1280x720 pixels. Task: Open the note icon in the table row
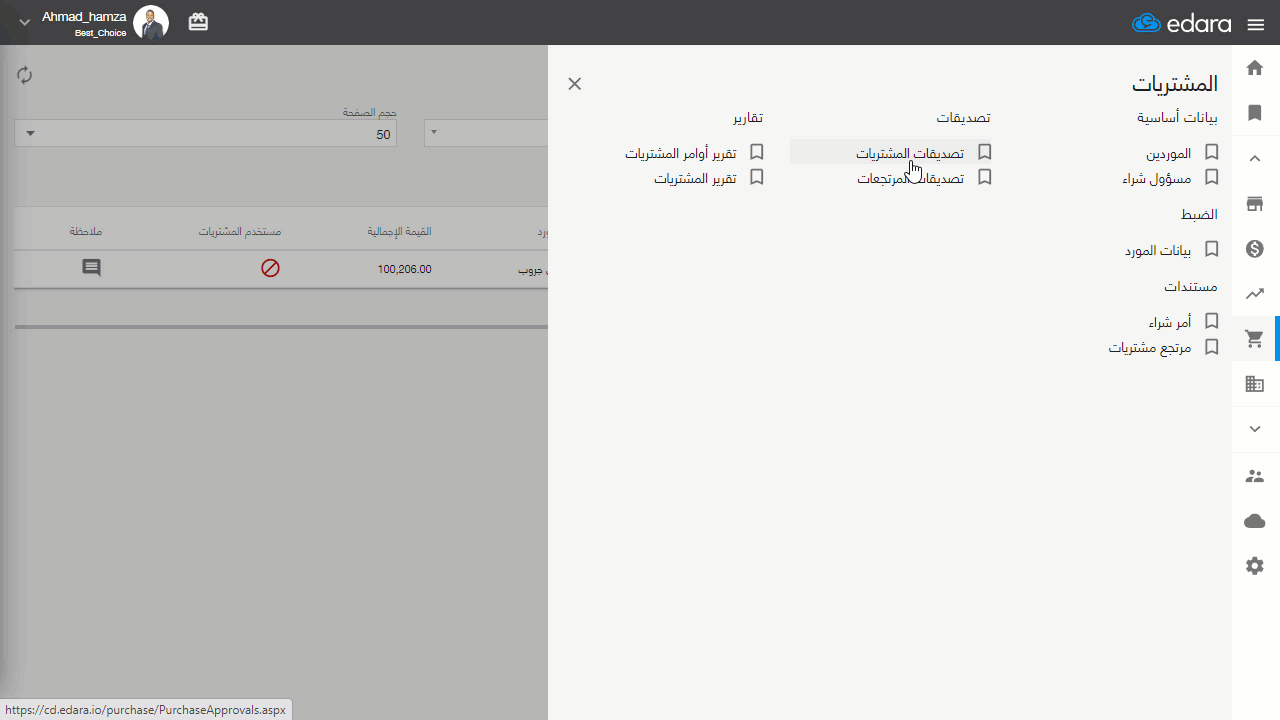(x=91, y=268)
